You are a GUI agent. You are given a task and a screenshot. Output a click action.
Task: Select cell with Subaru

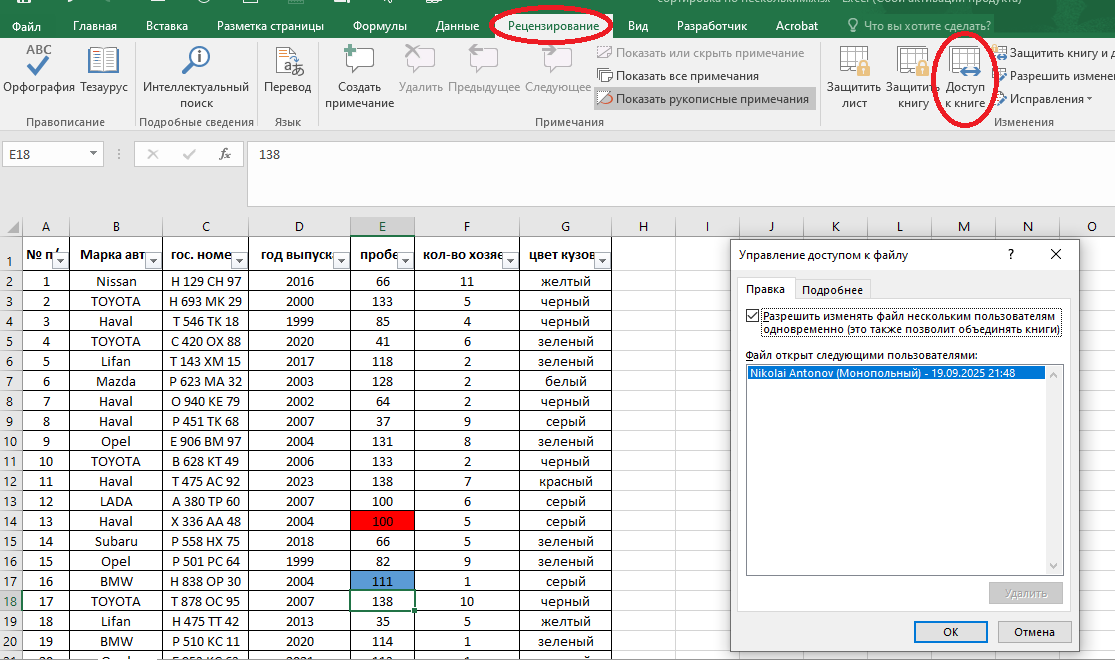pos(116,541)
